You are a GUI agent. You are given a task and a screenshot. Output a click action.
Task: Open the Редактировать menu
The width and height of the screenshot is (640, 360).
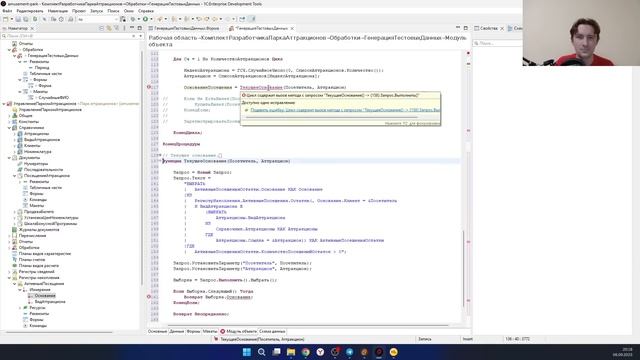pyautogui.click(x=30, y=11)
